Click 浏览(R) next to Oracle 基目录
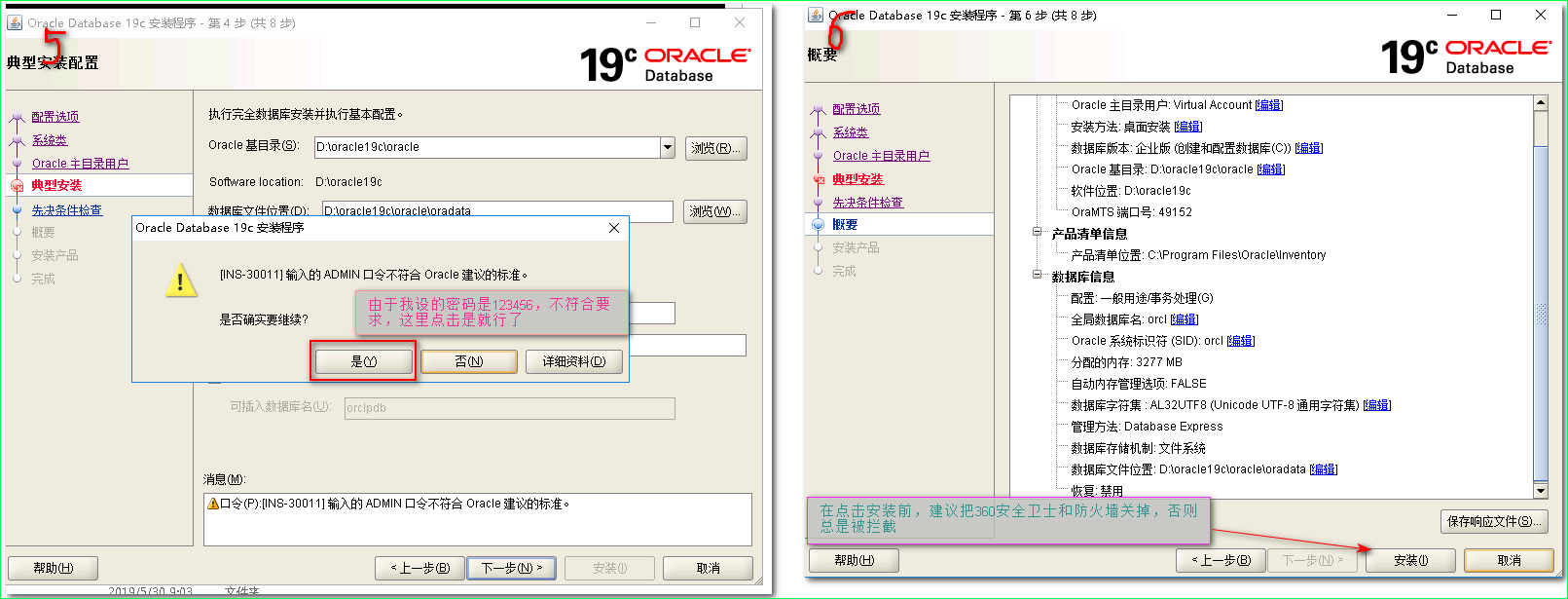1568x599 pixels. [x=715, y=148]
